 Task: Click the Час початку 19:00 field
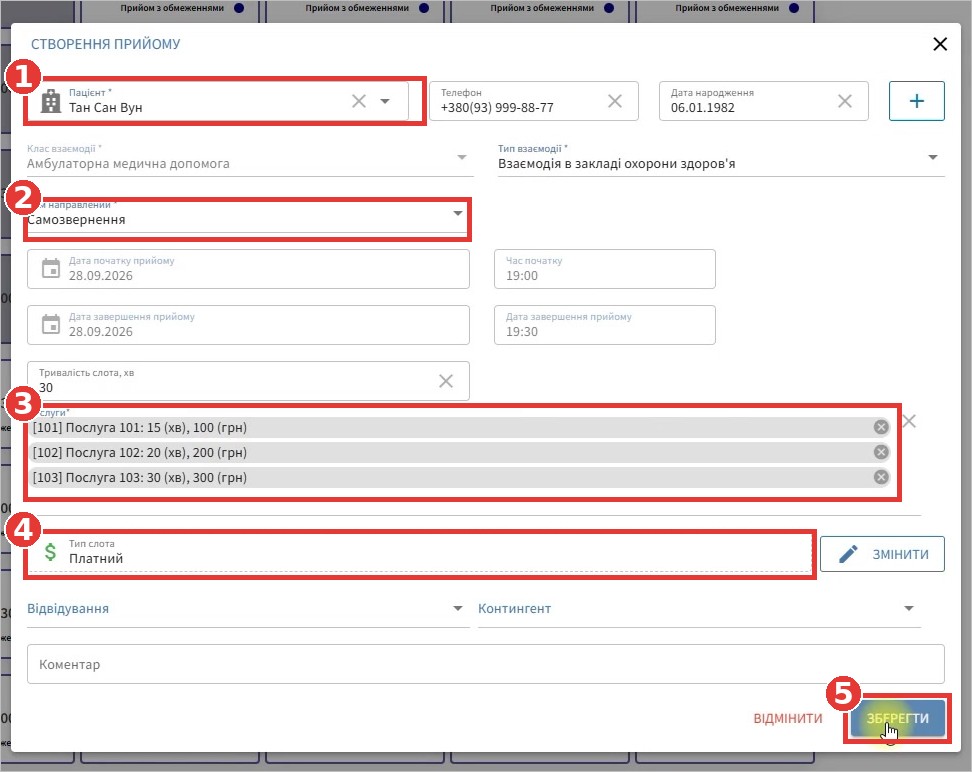click(x=604, y=269)
